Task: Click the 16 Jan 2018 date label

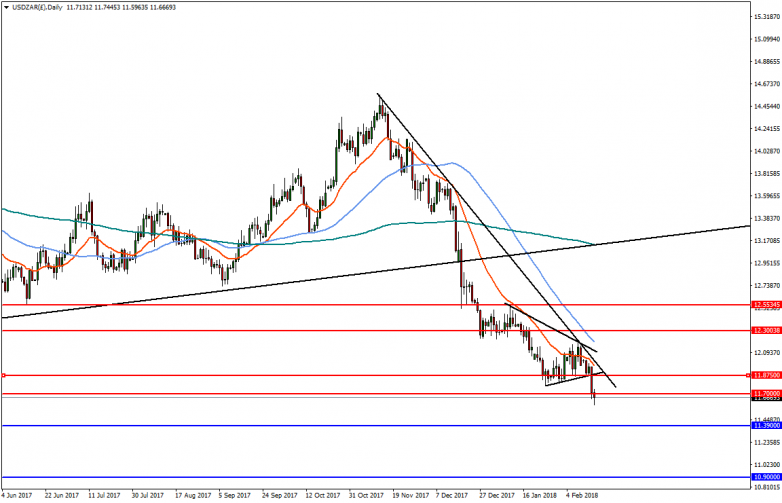Action: 540,496
